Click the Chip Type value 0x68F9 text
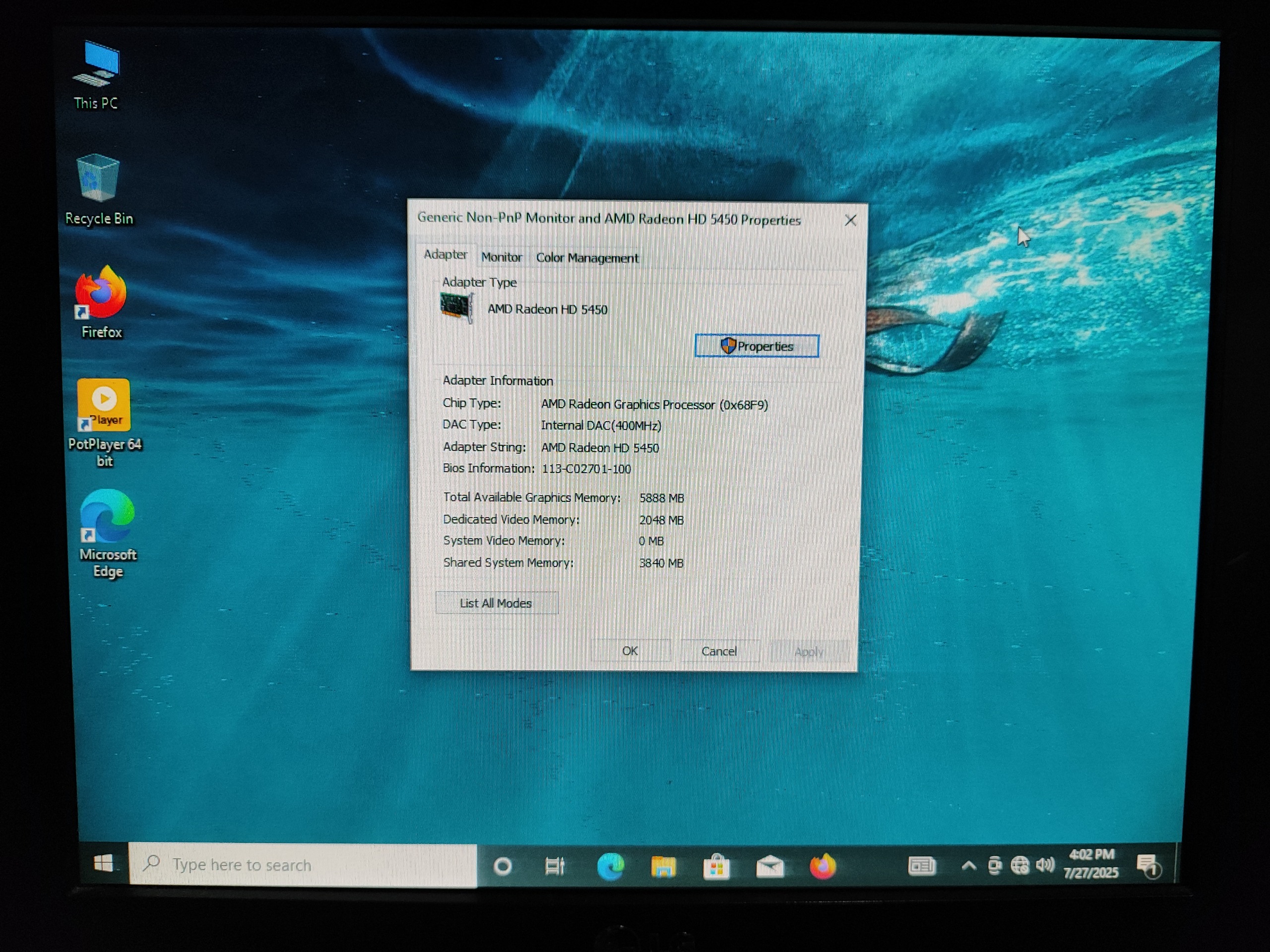 [654, 405]
